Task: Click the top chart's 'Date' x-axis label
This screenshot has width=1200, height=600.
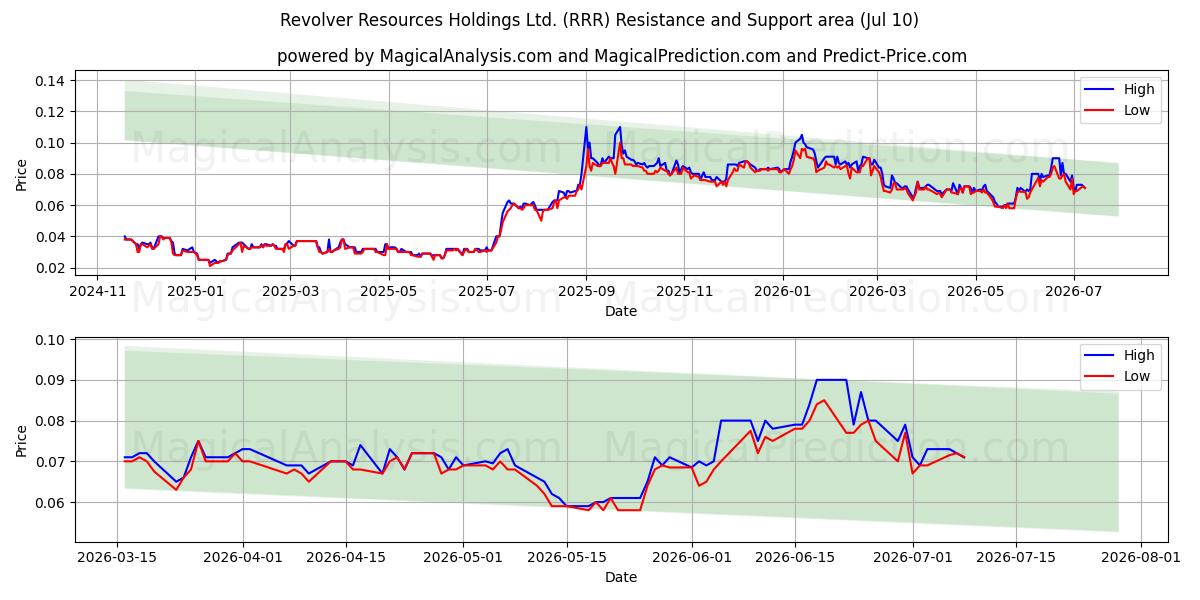Action: tap(621, 311)
